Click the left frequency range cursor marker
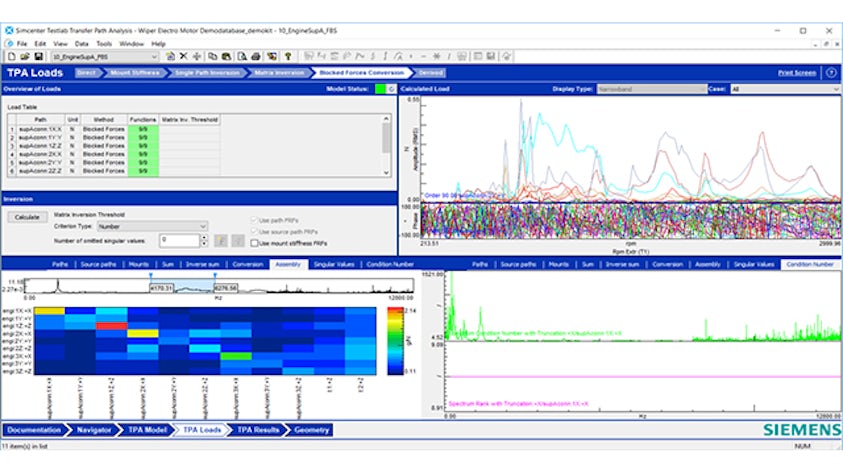 point(151,276)
